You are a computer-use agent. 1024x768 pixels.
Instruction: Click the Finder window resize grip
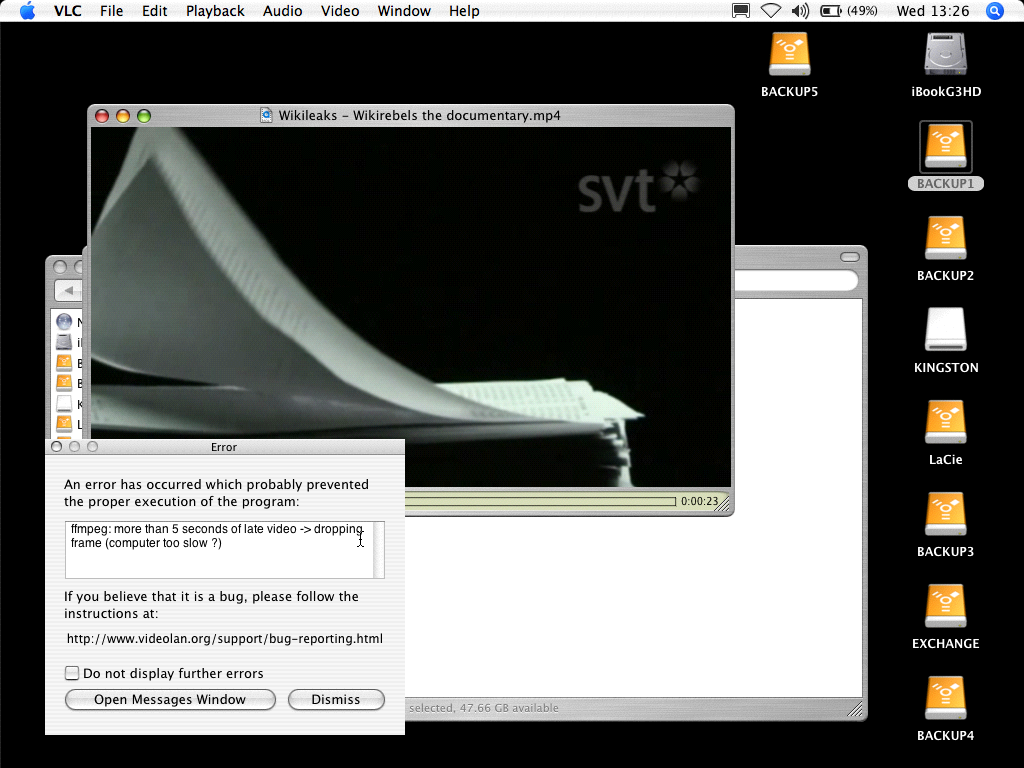click(856, 709)
